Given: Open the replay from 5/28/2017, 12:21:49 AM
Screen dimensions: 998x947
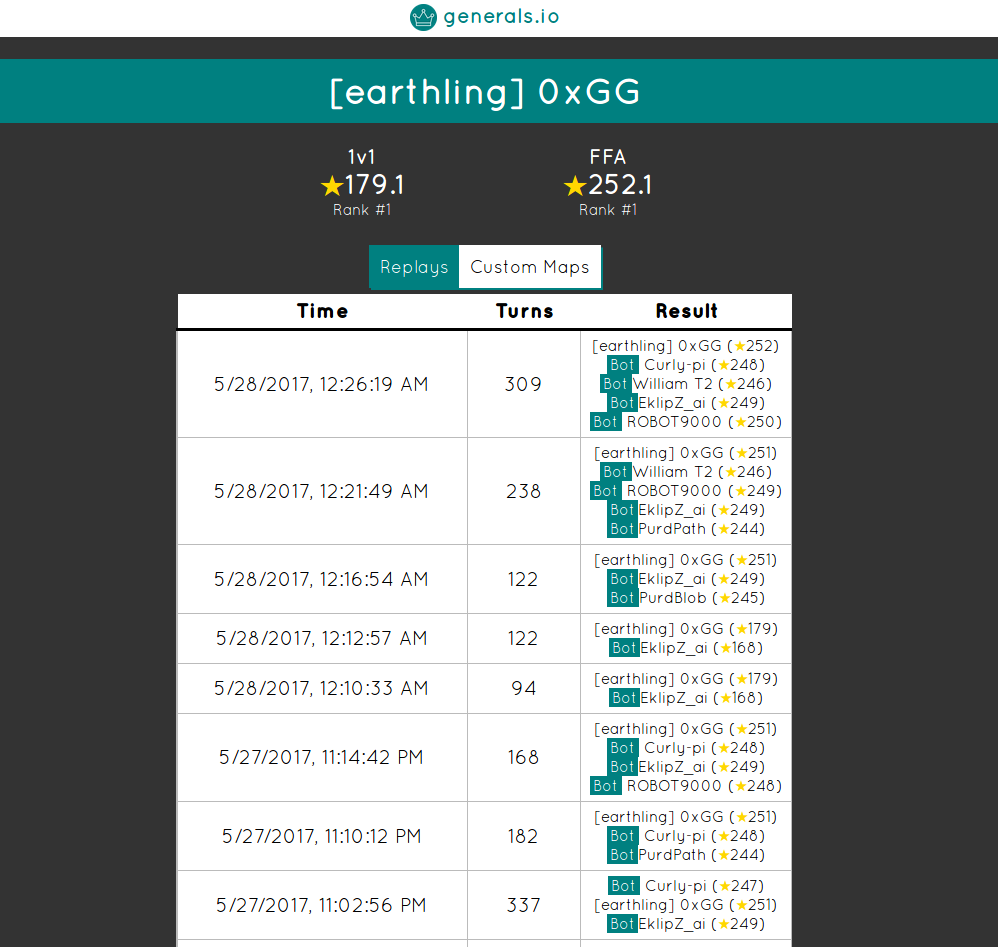Looking at the screenshot, I should point(321,491).
